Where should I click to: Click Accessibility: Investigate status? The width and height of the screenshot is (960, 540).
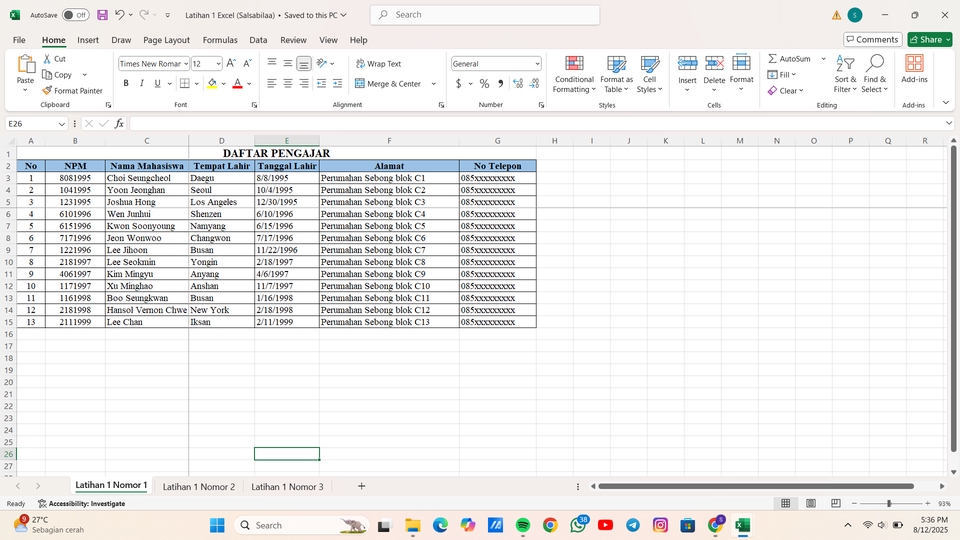coord(81,503)
